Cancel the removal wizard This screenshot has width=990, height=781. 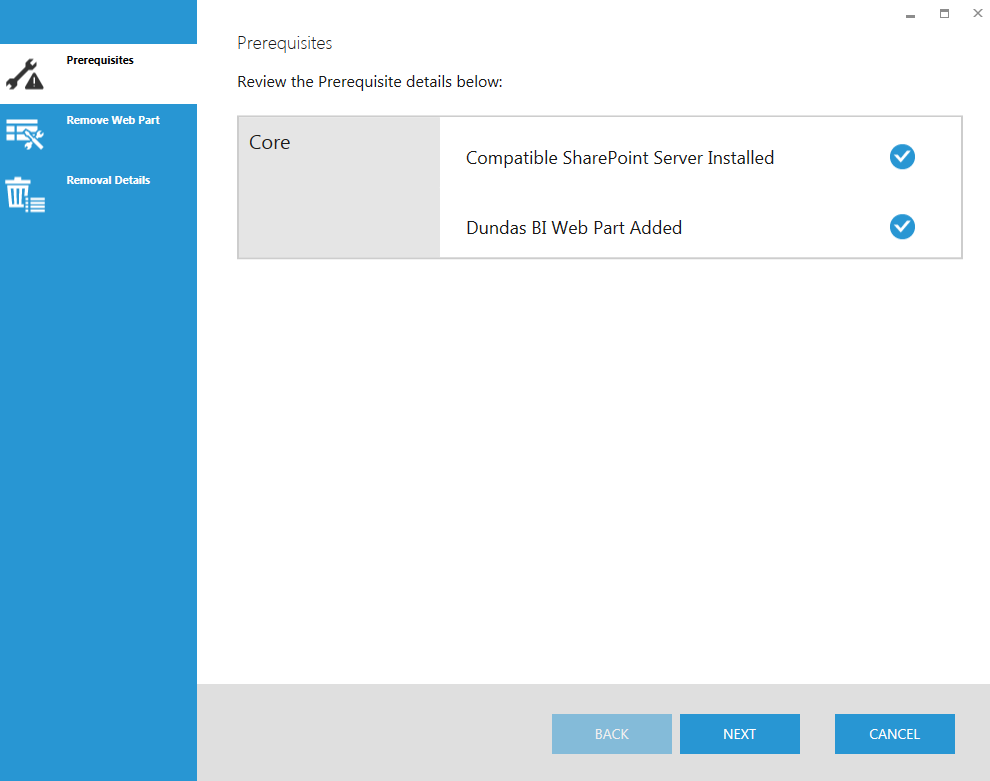click(x=894, y=734)
